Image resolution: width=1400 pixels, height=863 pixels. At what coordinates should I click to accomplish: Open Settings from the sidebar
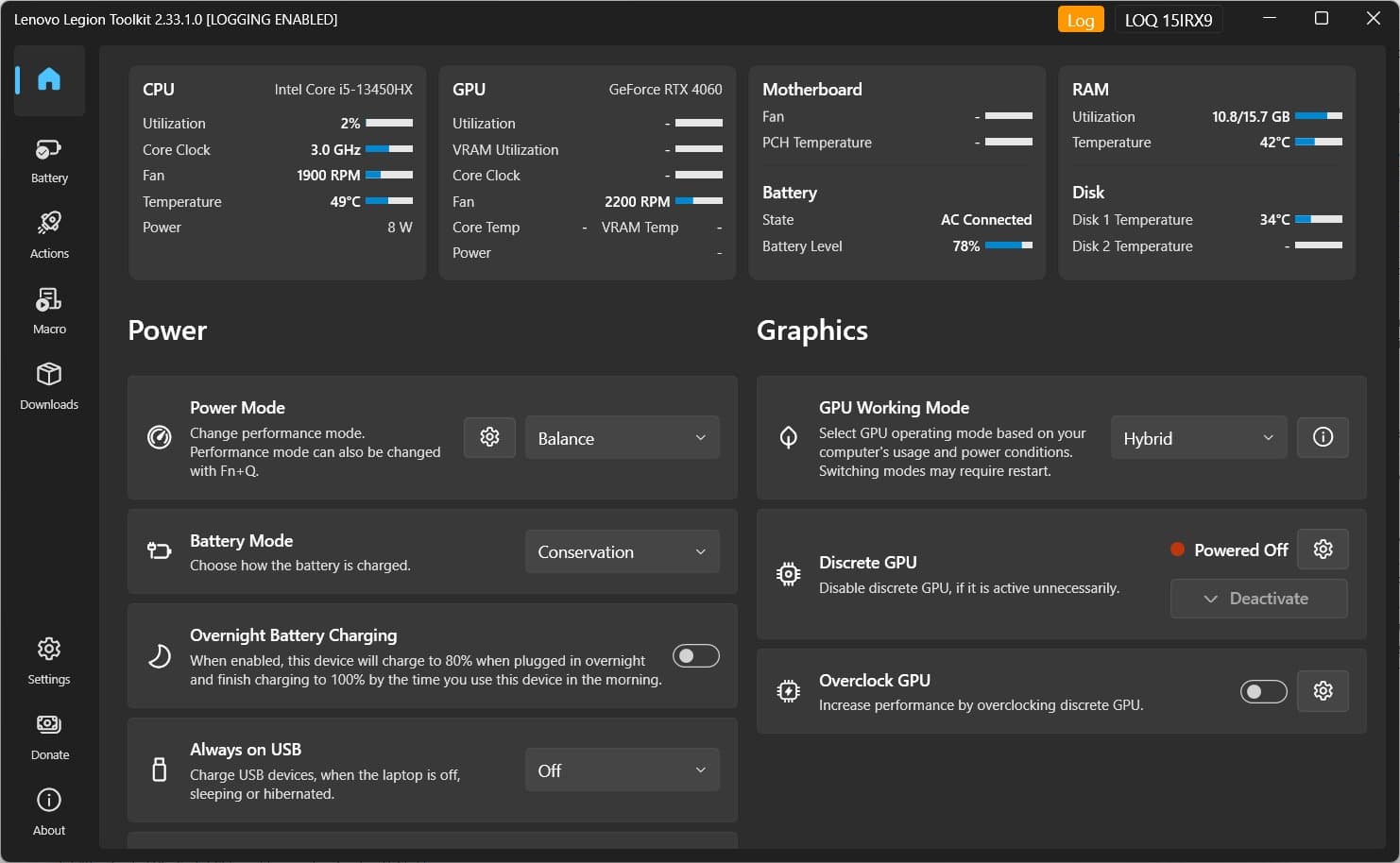click(x=49, y=661)
